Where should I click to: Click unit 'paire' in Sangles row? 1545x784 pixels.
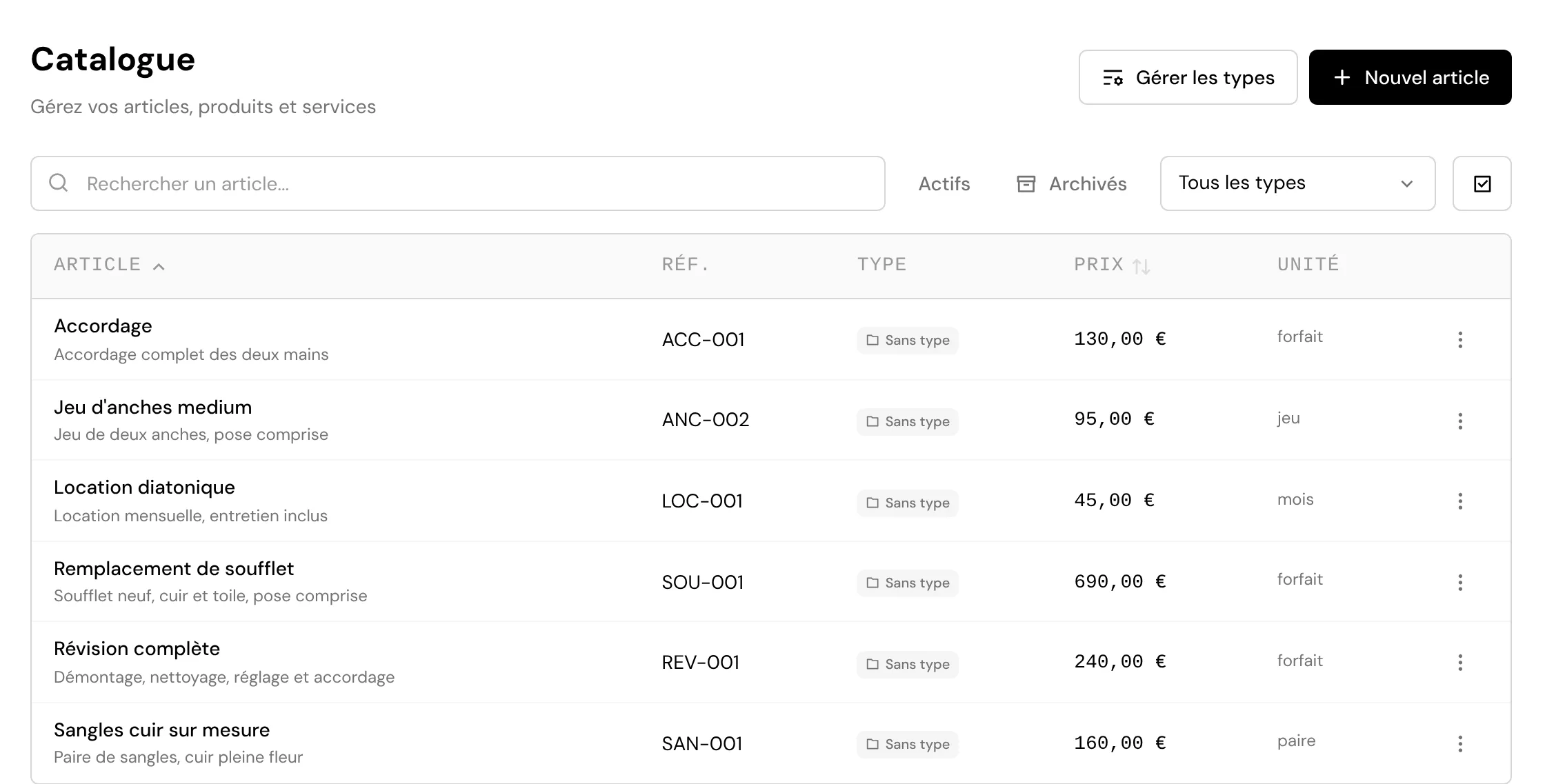[x=1296, y=741]
